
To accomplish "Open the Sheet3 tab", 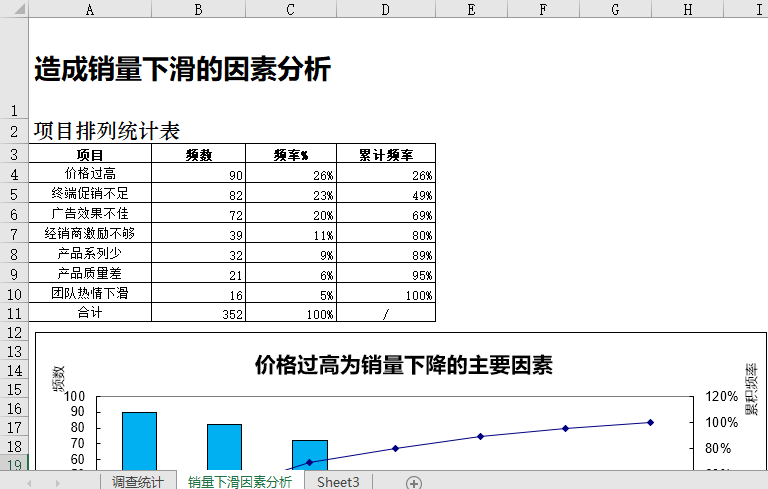I will 338,482.
